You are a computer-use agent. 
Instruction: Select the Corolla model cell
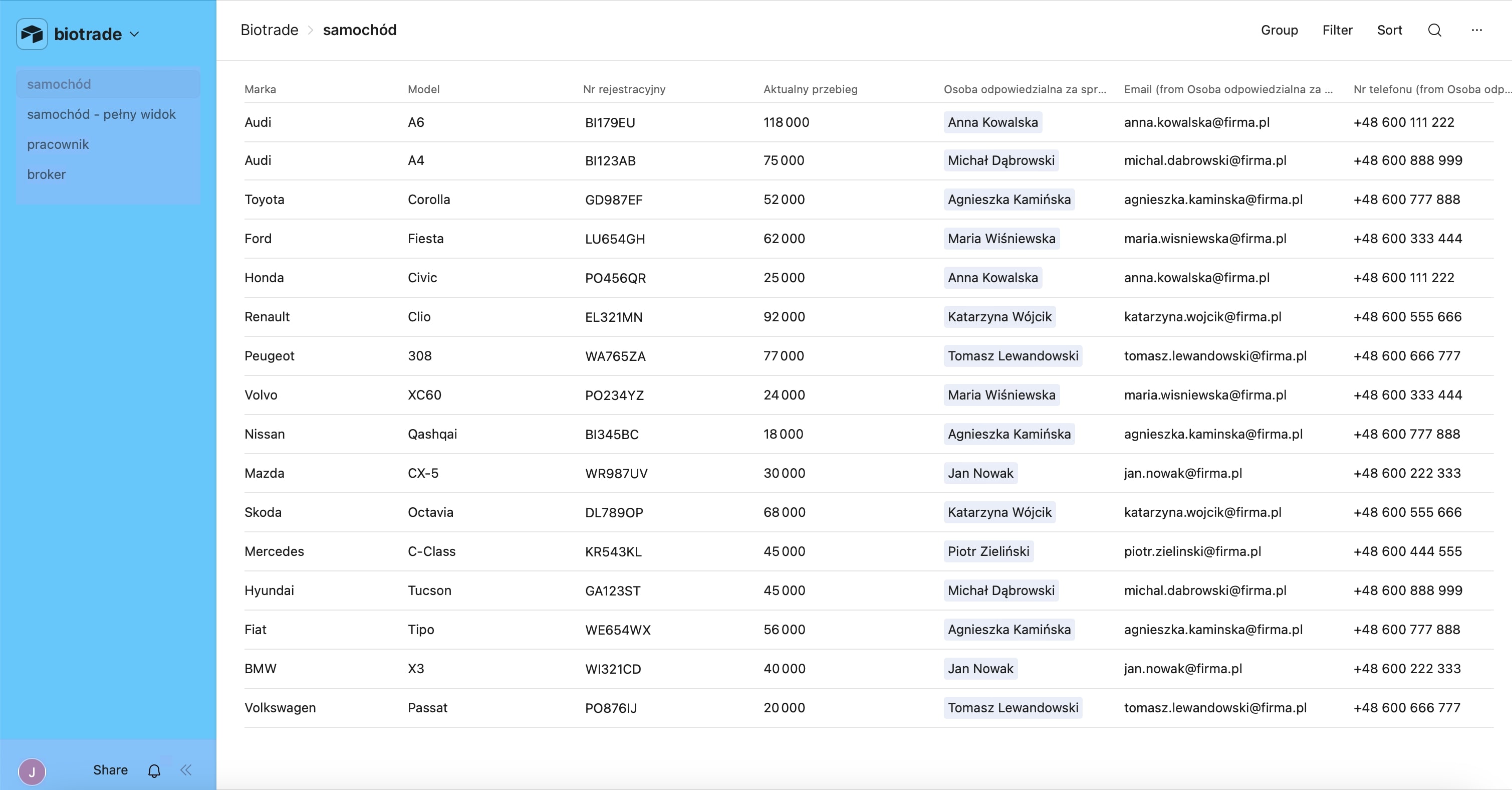click(x=429, y=199)
